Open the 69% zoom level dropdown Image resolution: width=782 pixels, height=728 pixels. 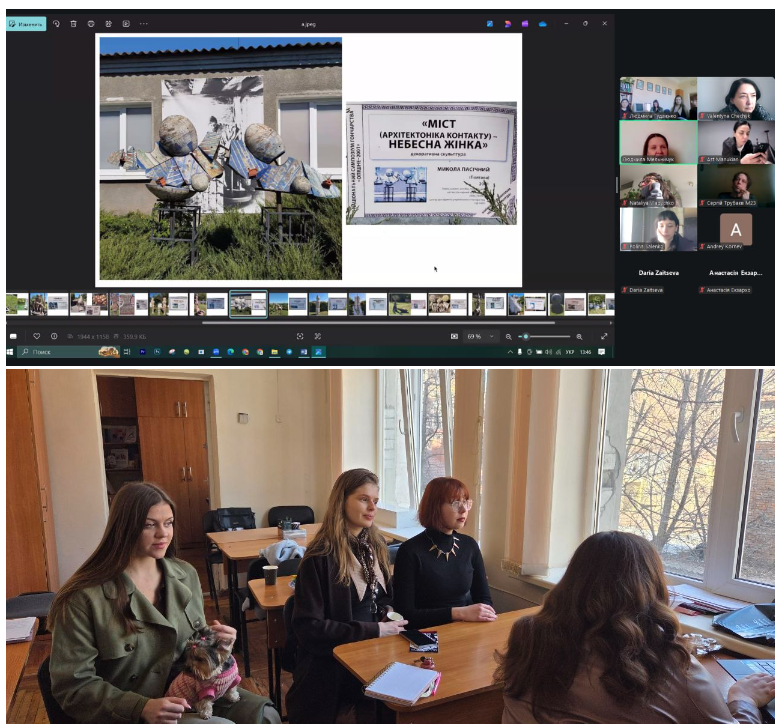click(x=480, y=336)
